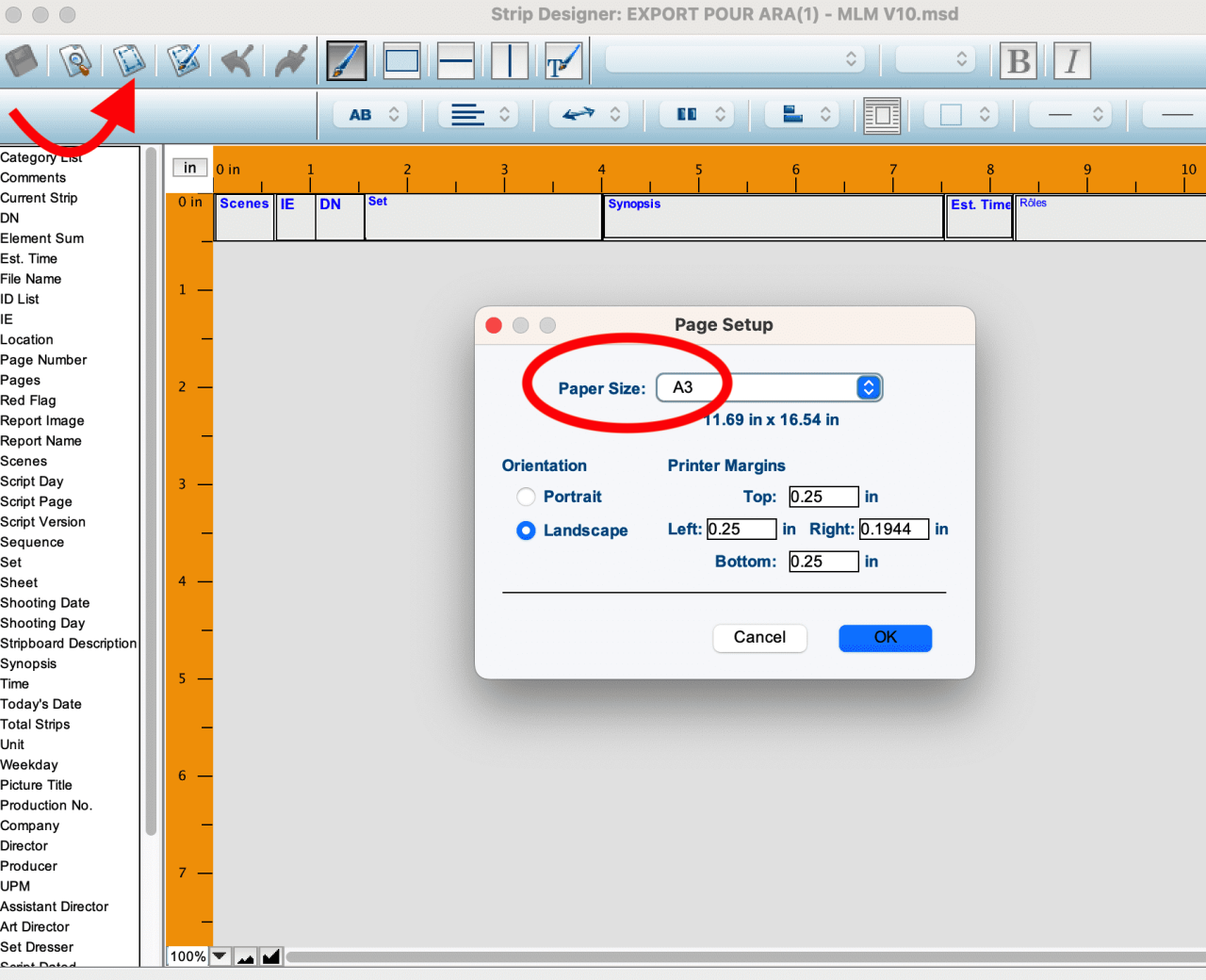Expand the zoom percentage dropdown arrow
The width and height of the screenshot is (1206, 980).
click(x=220, y=956)
